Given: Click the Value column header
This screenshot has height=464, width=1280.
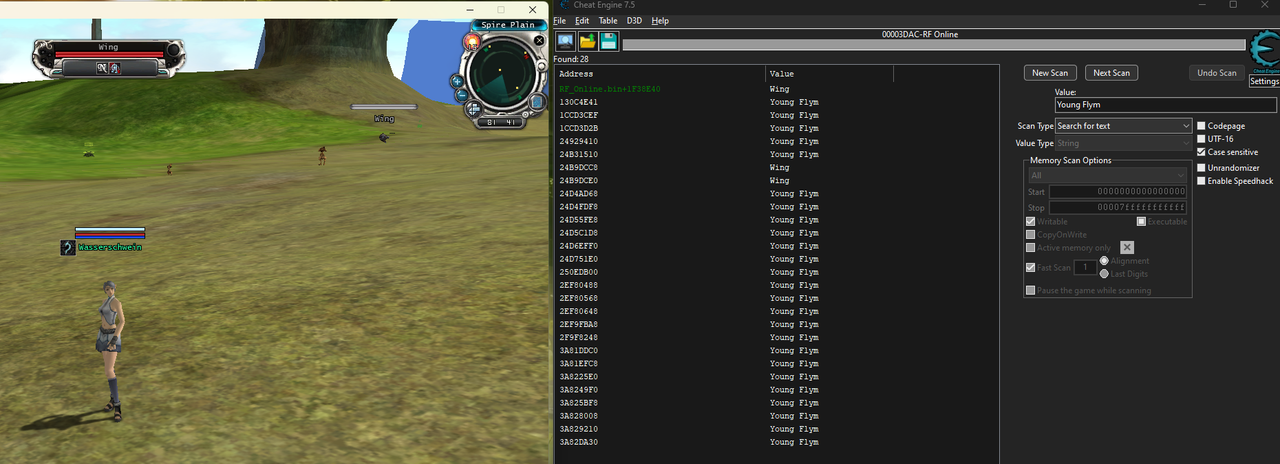Looking at the screenshot, I should tap(830, 74).
